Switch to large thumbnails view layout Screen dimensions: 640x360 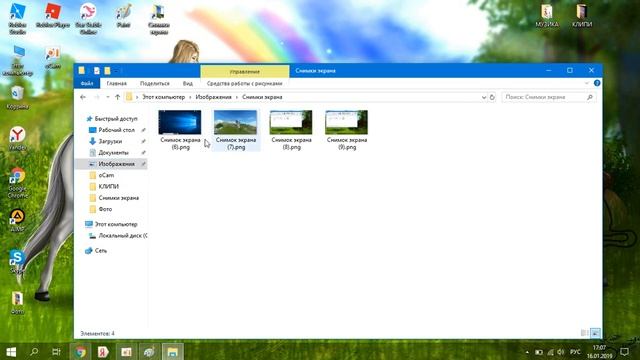point(595,333)
